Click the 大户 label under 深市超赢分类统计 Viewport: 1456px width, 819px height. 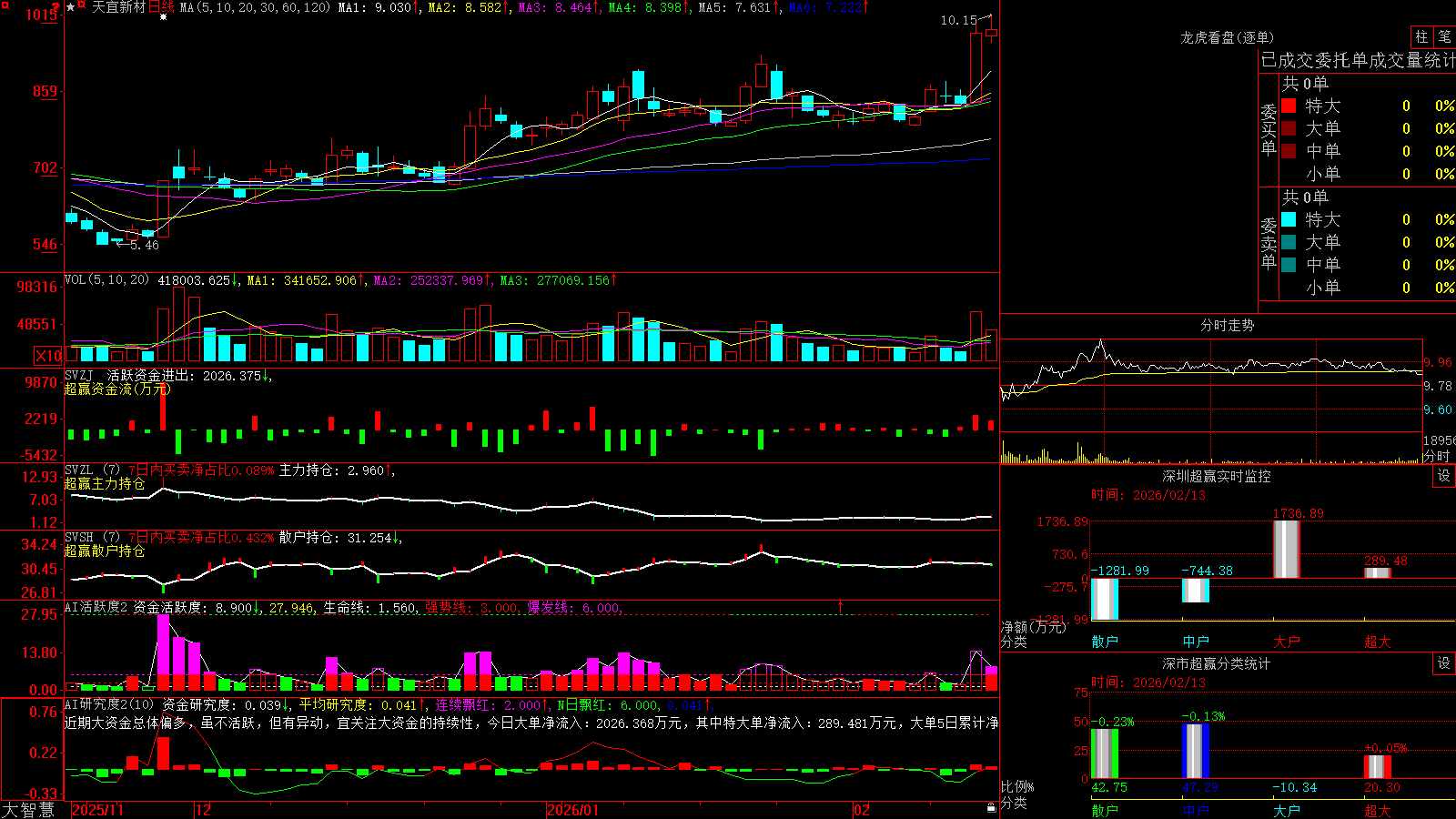click(1287, 810)
